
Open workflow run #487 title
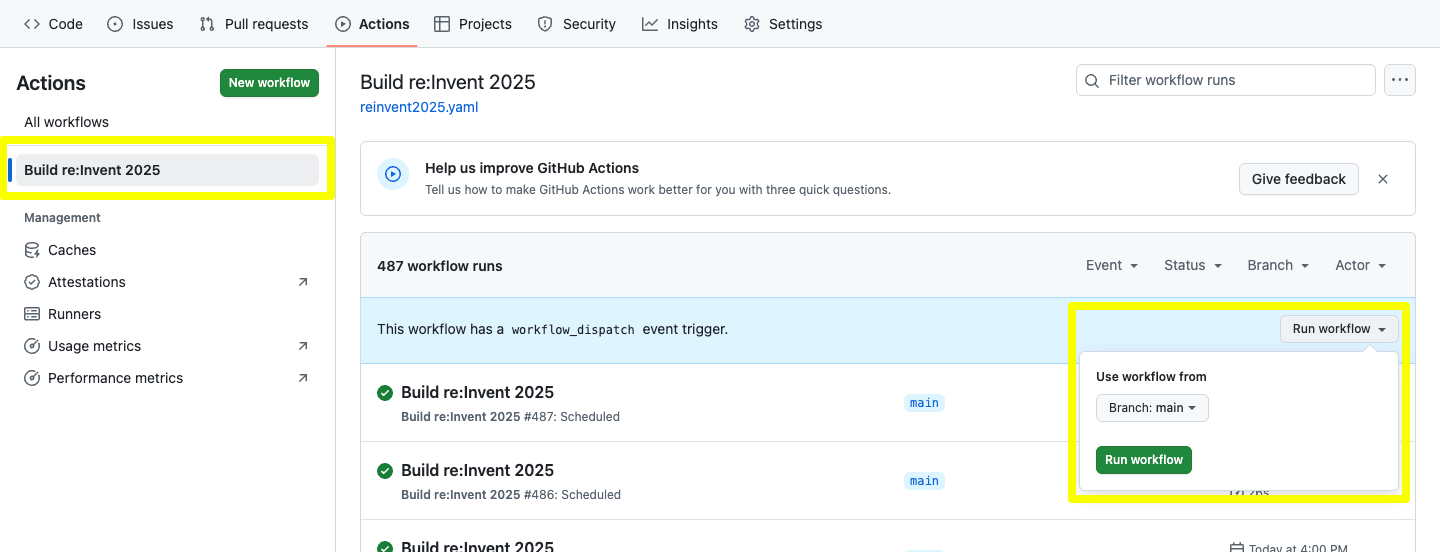(x=477, y=392)
